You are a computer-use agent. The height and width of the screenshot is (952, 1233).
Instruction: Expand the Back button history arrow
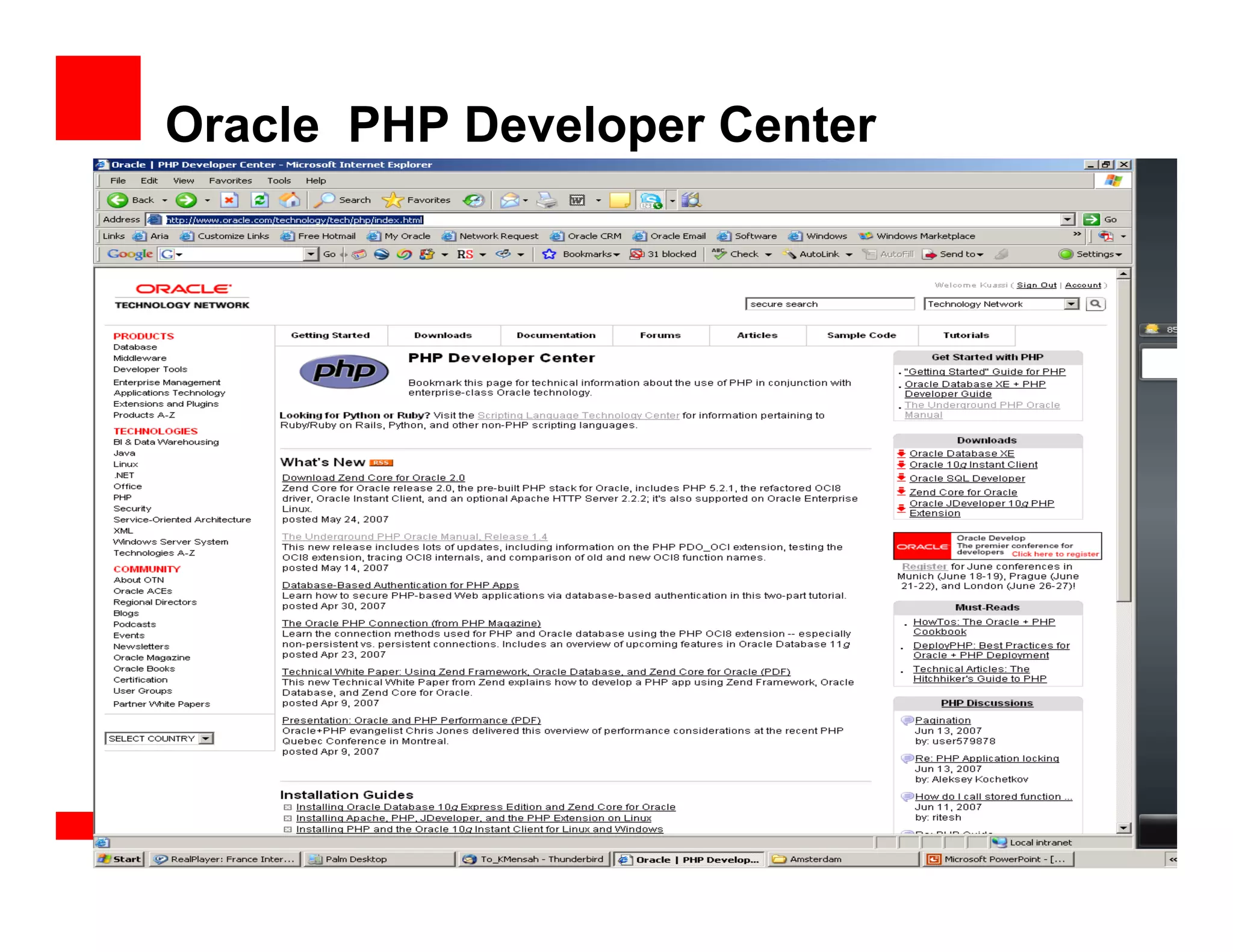click(x=164, y=200)
